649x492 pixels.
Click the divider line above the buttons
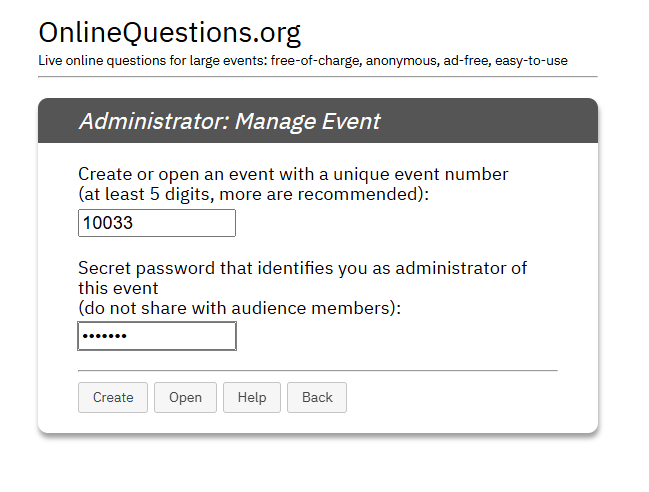(317, 371)
